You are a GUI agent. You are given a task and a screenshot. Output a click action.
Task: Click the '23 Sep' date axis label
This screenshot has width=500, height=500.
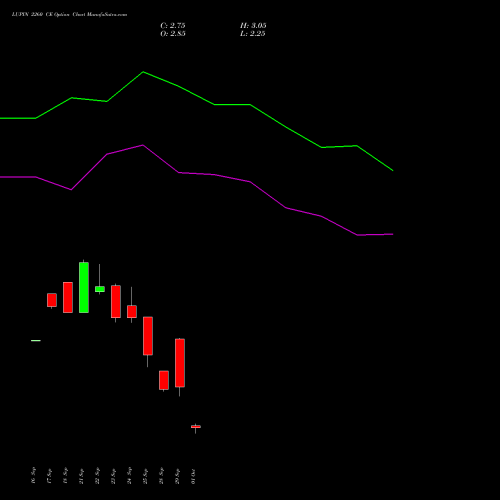pyautogui.click(x=113, y=475)
